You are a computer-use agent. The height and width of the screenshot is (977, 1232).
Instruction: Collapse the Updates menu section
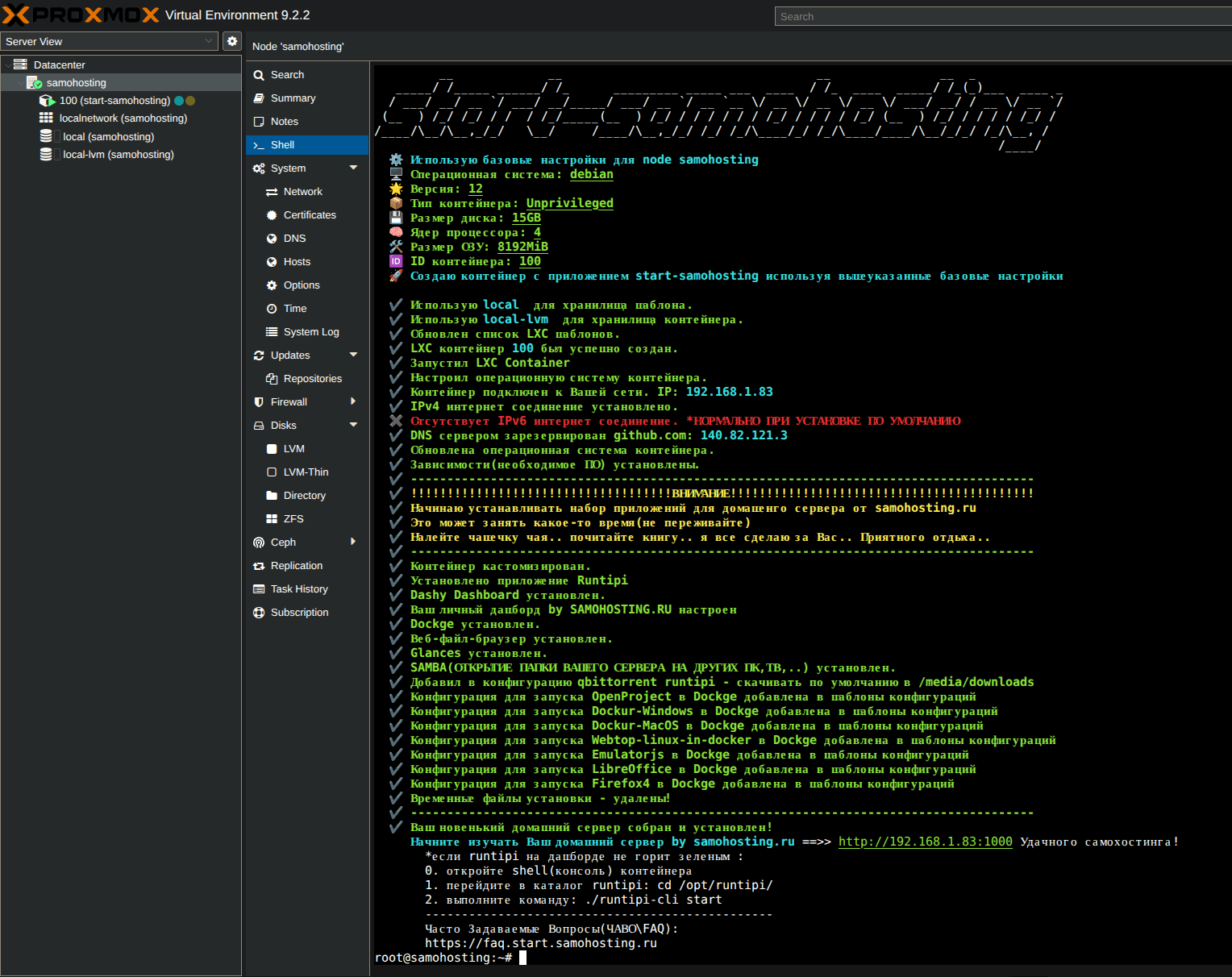353,355
